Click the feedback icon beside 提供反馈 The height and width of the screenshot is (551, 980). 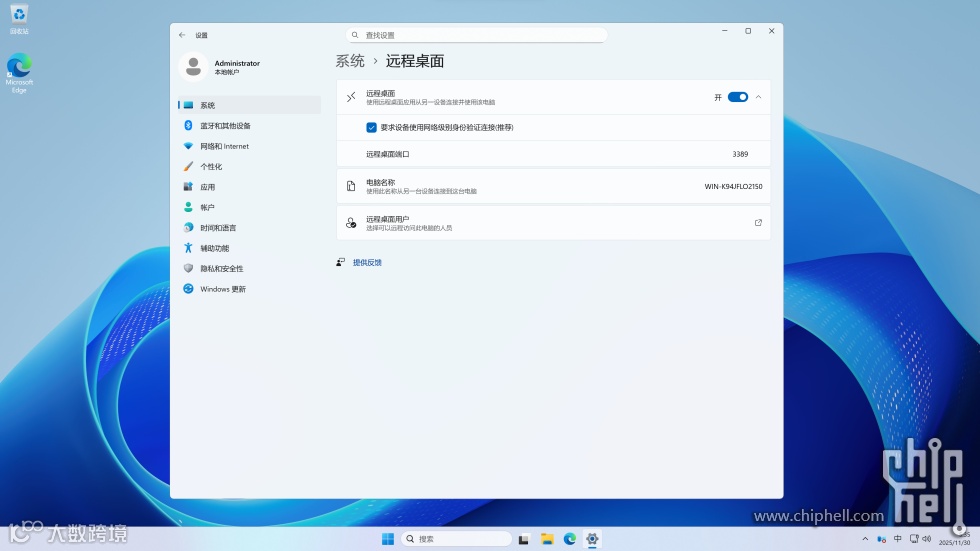[341, 262]
